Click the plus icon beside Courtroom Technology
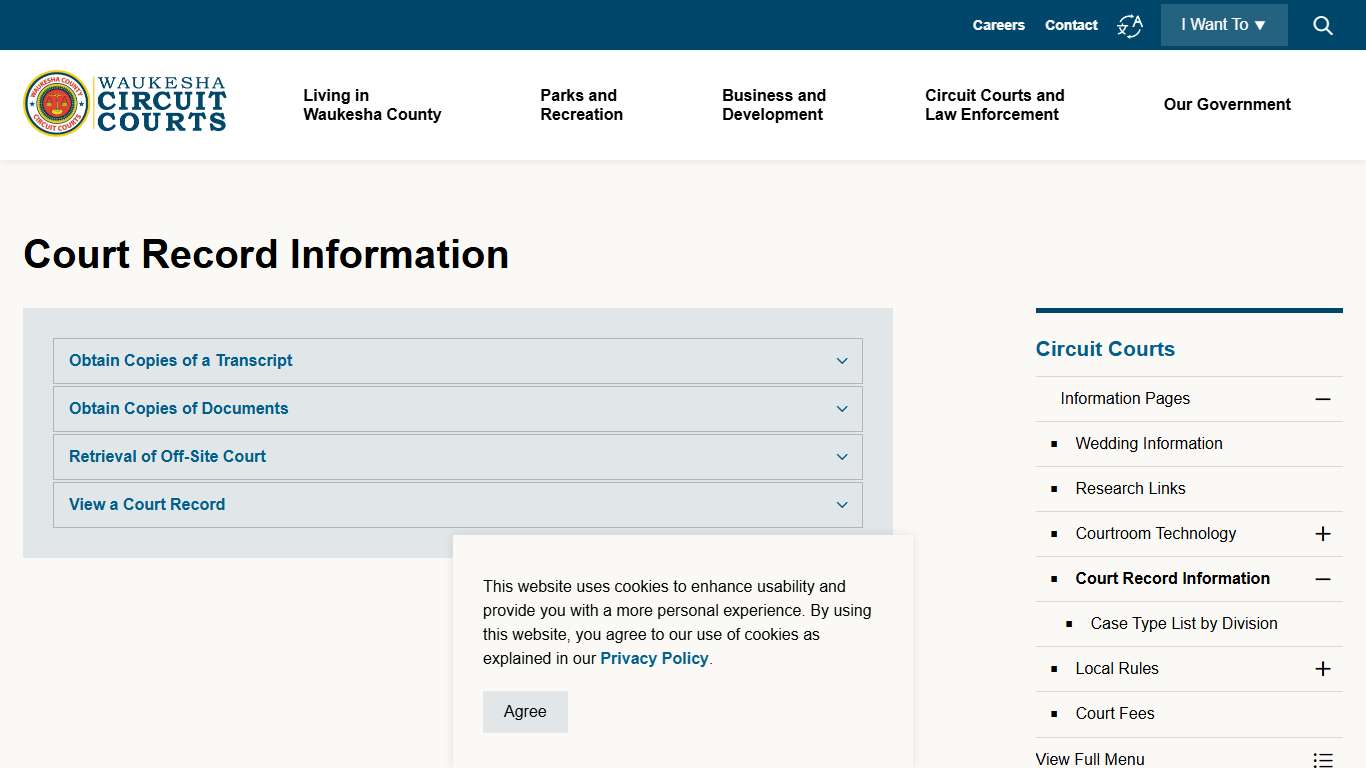This screenshot has width=1366, height=768. [1322, 533]
